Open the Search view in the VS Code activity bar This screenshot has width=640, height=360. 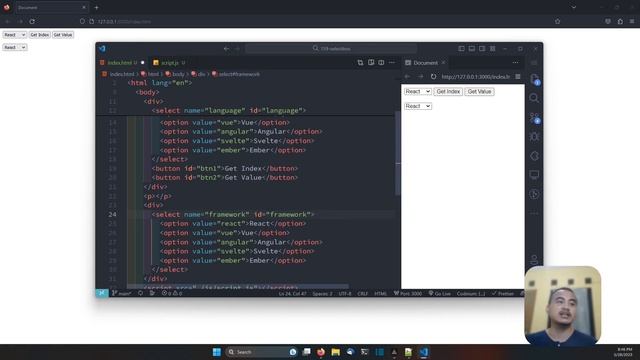click(534, 98)
